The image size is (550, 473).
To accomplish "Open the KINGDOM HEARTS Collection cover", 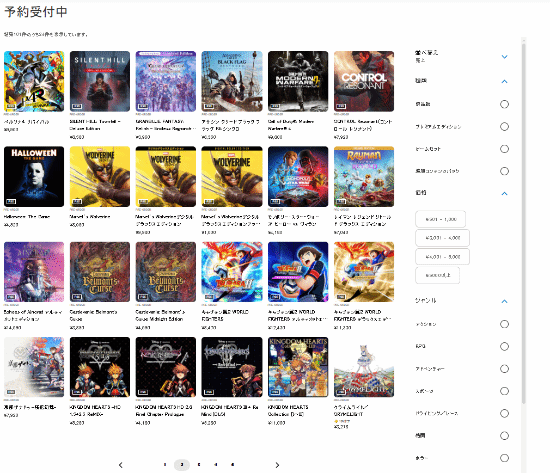I will 298,367.
